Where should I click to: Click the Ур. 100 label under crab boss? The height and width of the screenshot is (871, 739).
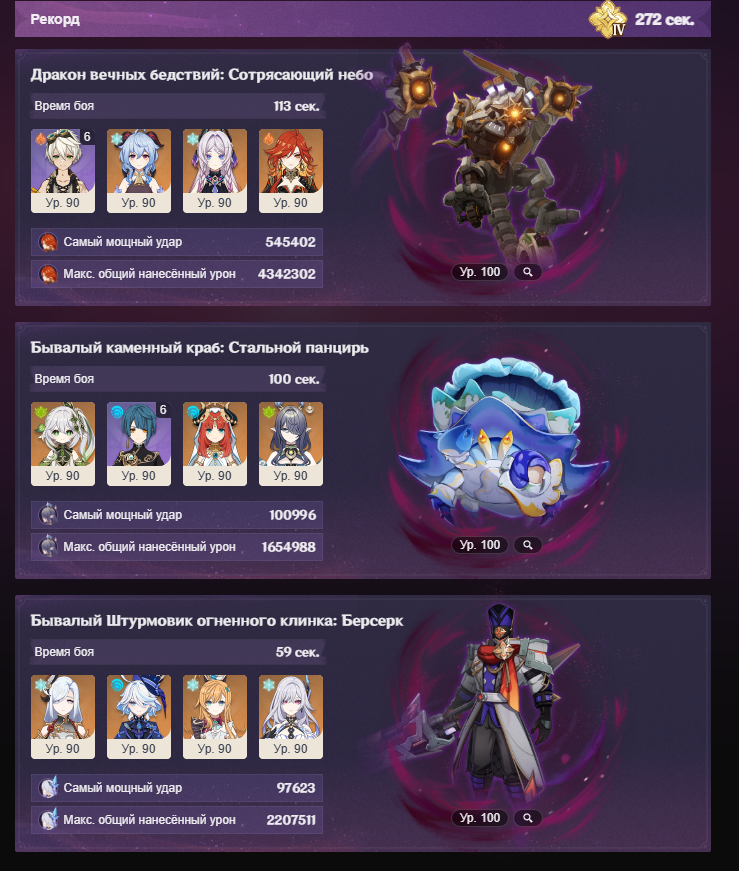[480, 545]
